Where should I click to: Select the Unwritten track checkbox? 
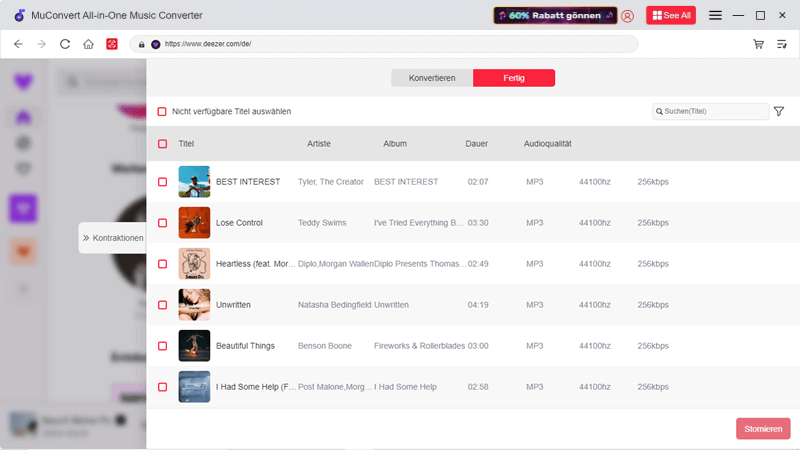pyautogui.click(x=162, y=305)
